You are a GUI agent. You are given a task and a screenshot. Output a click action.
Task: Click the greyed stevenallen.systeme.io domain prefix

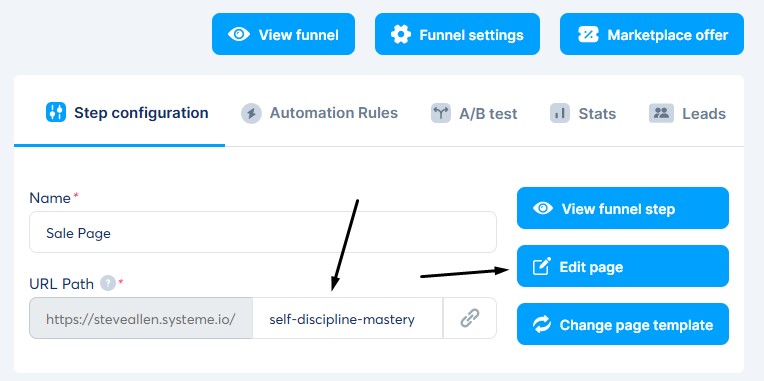coord(141,319)
